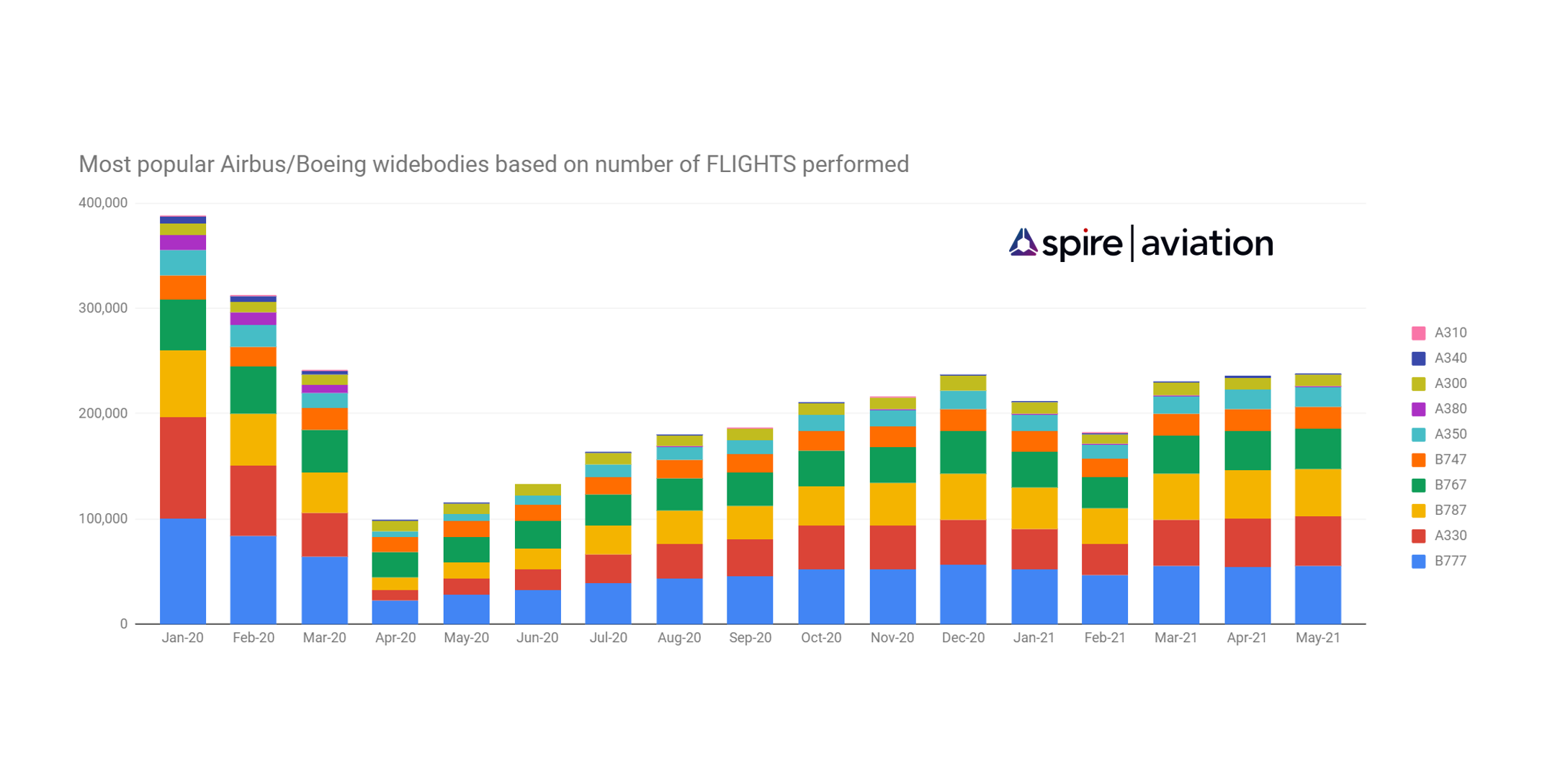The width and height of the screenshot is (1568, 784).
Task: Select the A330 legend label
Action: tap(1450, 536)
